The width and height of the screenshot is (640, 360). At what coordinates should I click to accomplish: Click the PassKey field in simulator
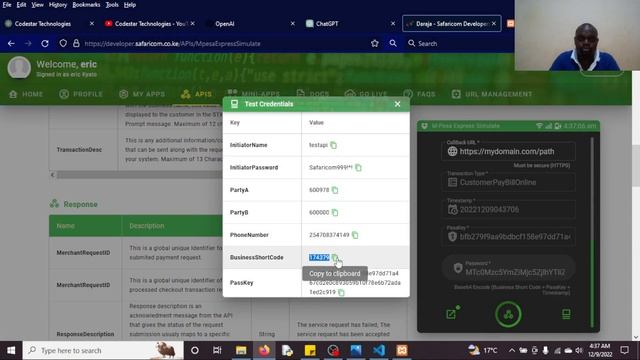tap(509, 236)
